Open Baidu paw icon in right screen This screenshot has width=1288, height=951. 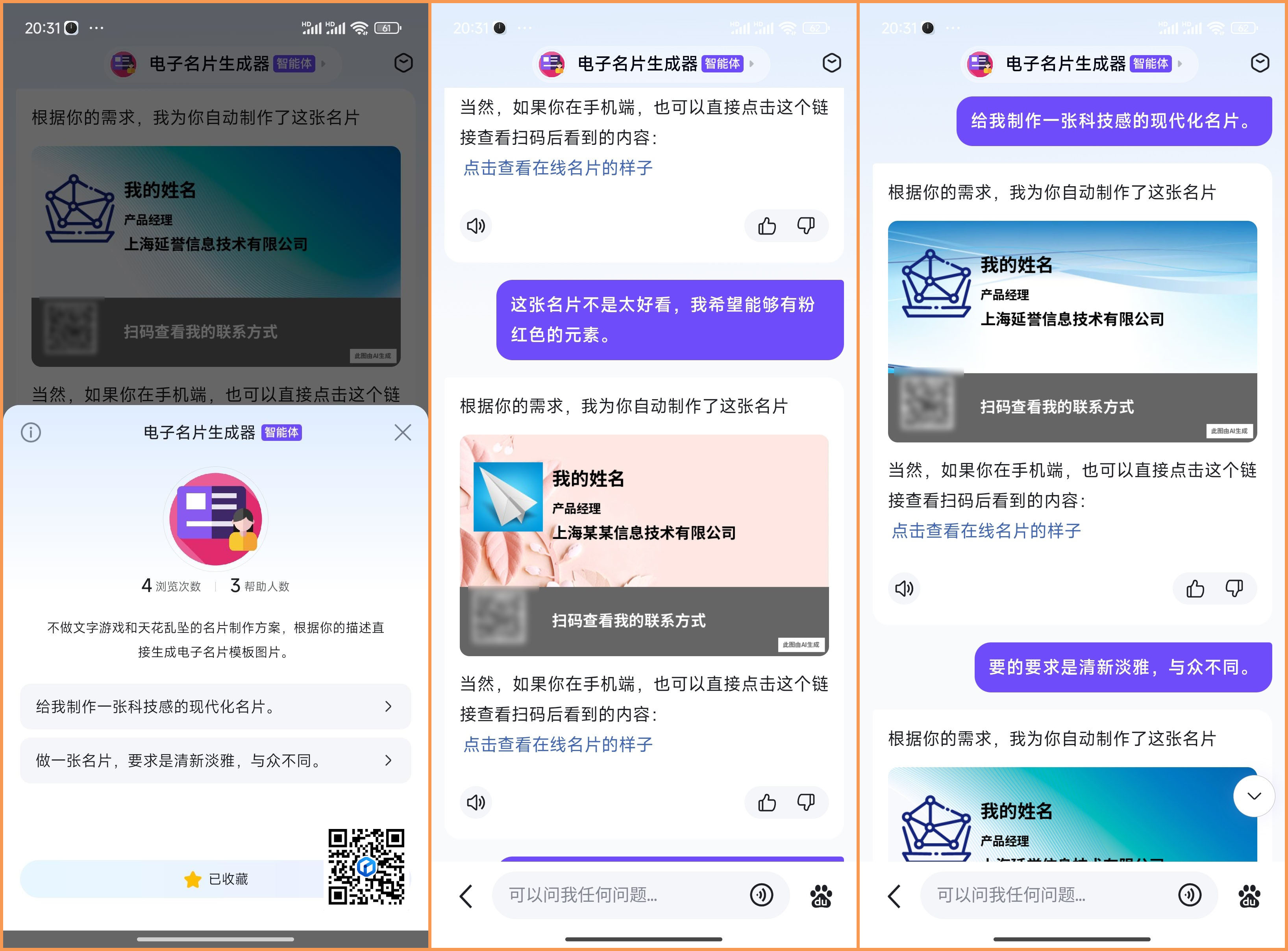[x=1249, y=896]
